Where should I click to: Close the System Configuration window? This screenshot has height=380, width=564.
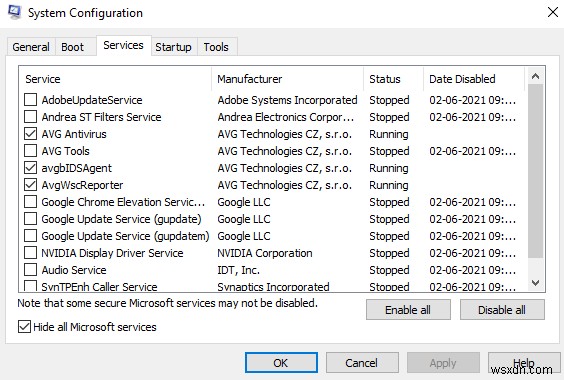552,12
